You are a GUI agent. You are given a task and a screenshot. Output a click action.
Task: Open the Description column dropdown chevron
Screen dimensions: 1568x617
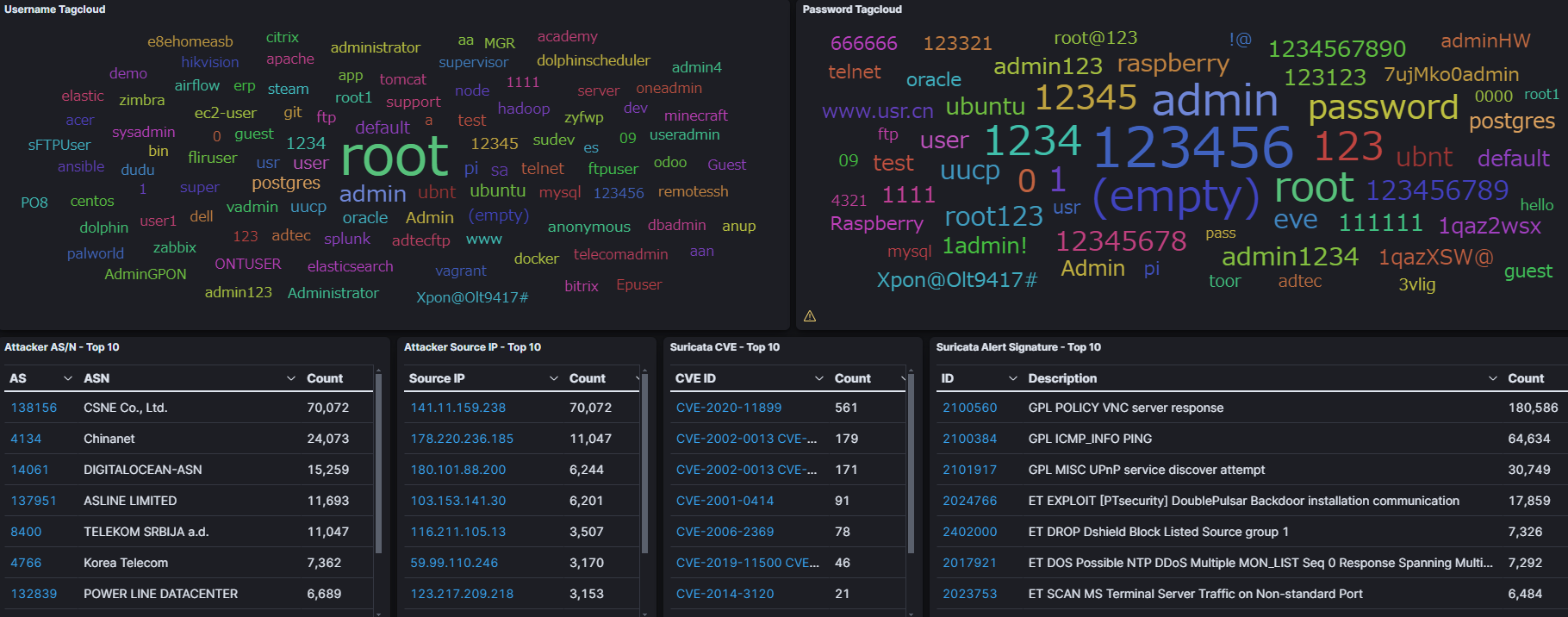(x=1493, y=378)
